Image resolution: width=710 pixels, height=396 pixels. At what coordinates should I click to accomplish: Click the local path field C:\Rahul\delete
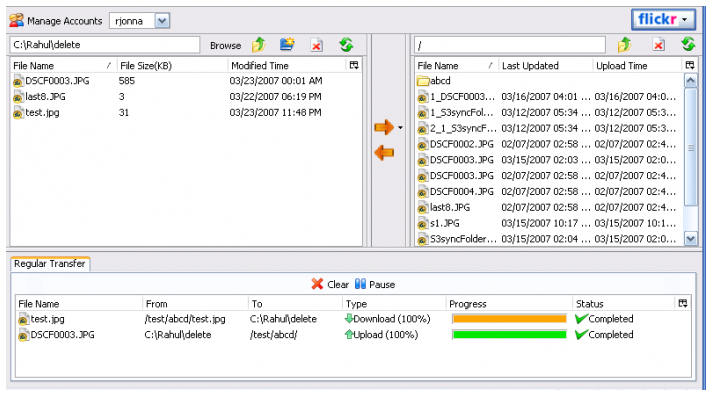pyautogui.click(x=105, y=45)
